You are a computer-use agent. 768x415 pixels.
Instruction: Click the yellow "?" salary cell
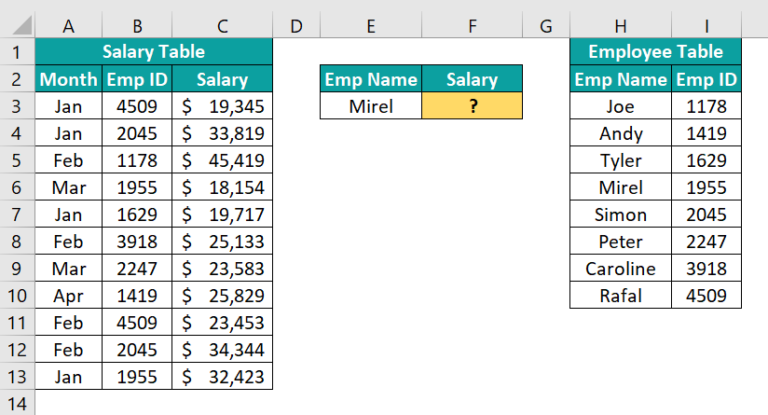[x=472, y=106]
